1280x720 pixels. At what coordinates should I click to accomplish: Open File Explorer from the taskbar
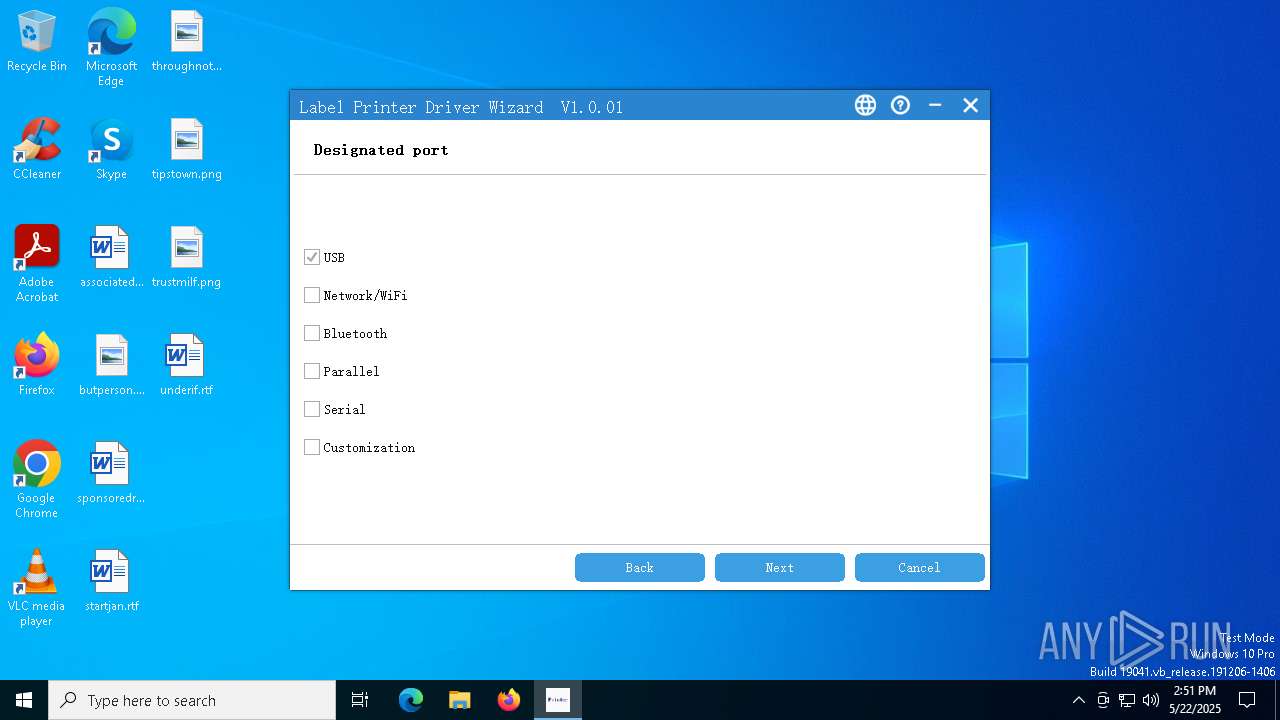coord(460,700)
